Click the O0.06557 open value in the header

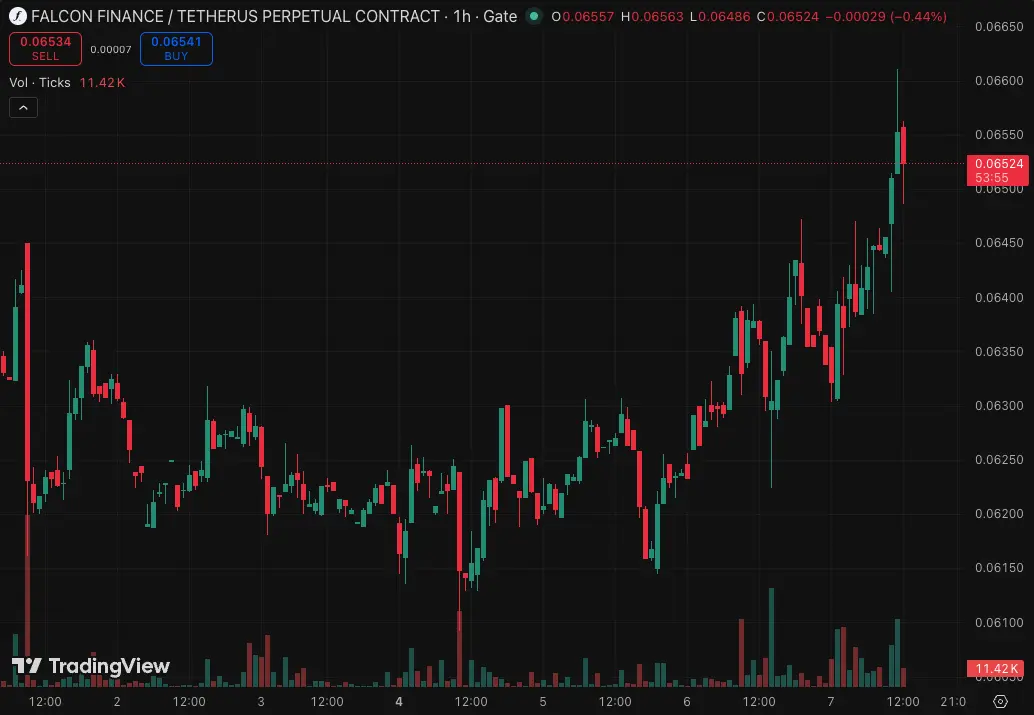pyautogui.click(x=582, y=16)
